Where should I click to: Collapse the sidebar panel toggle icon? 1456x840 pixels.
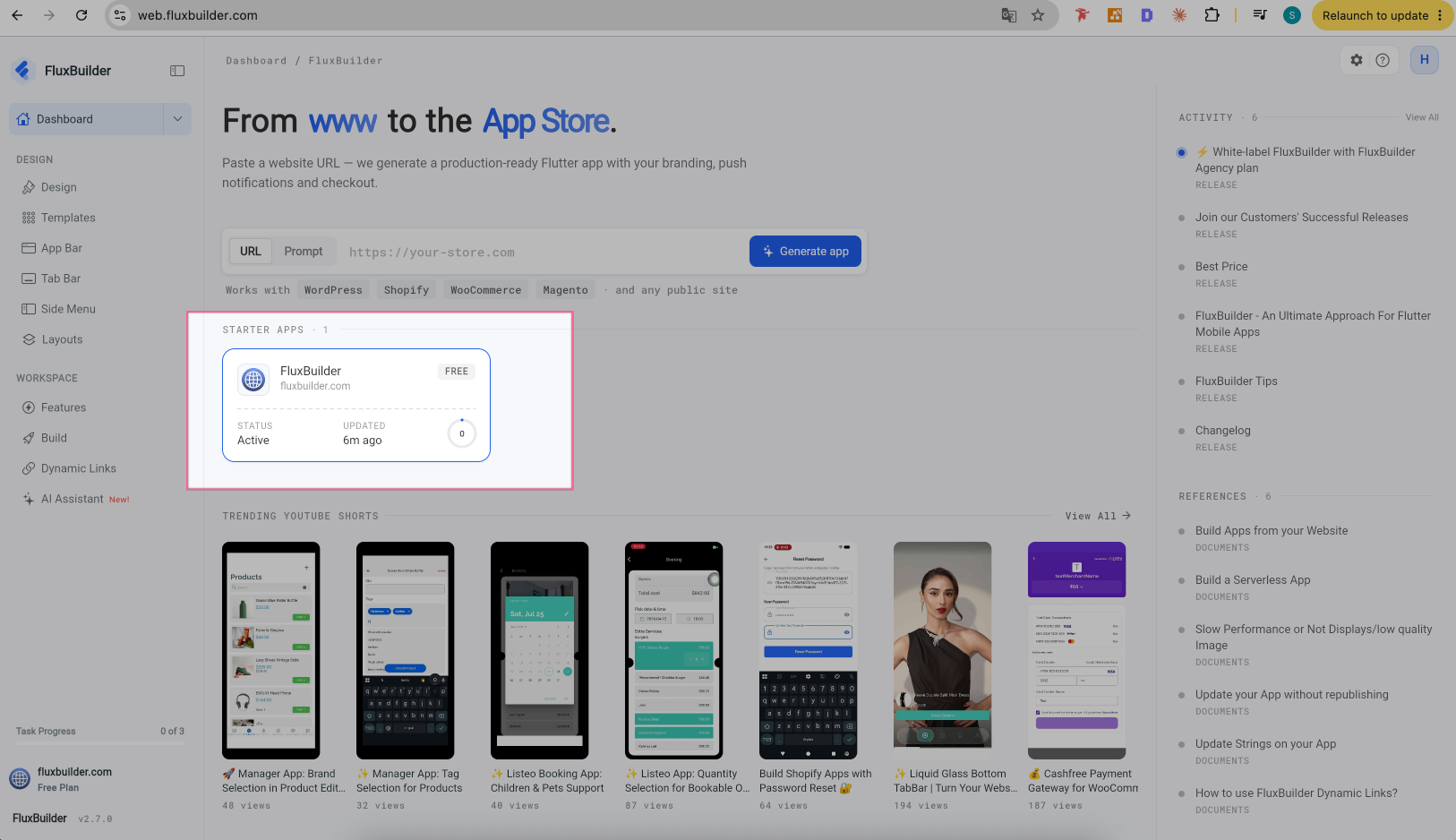pyautogui.click(x=177, y=71)
